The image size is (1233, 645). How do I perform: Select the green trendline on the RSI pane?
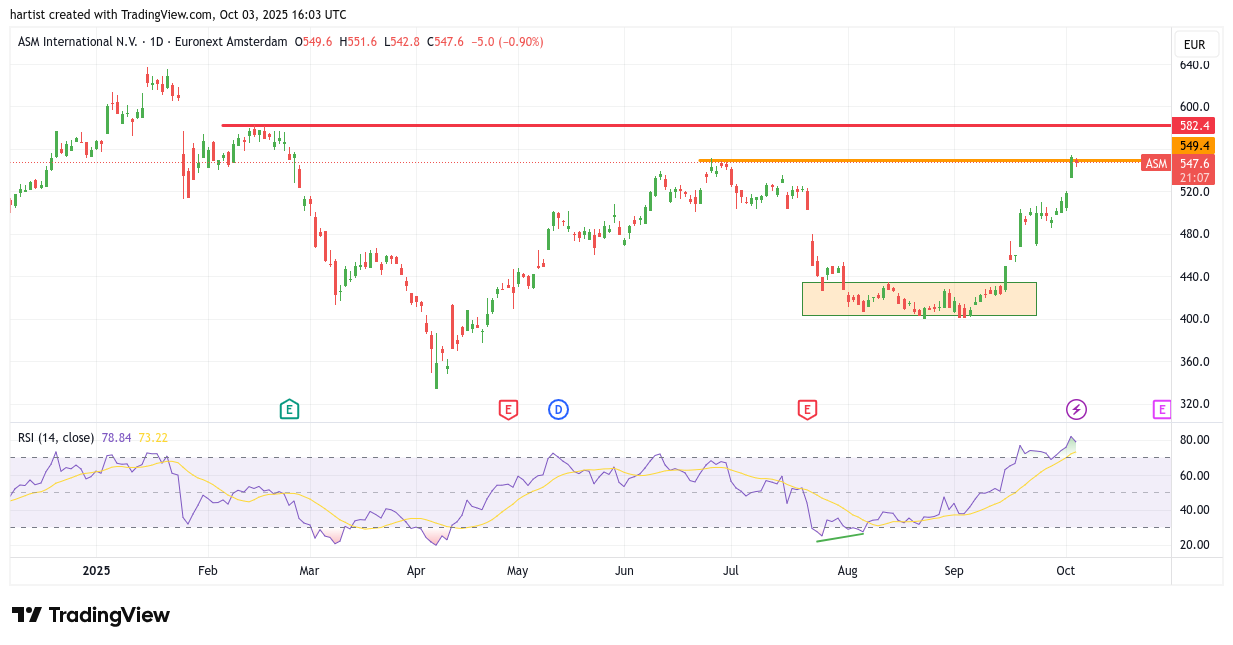pos(839,537)
